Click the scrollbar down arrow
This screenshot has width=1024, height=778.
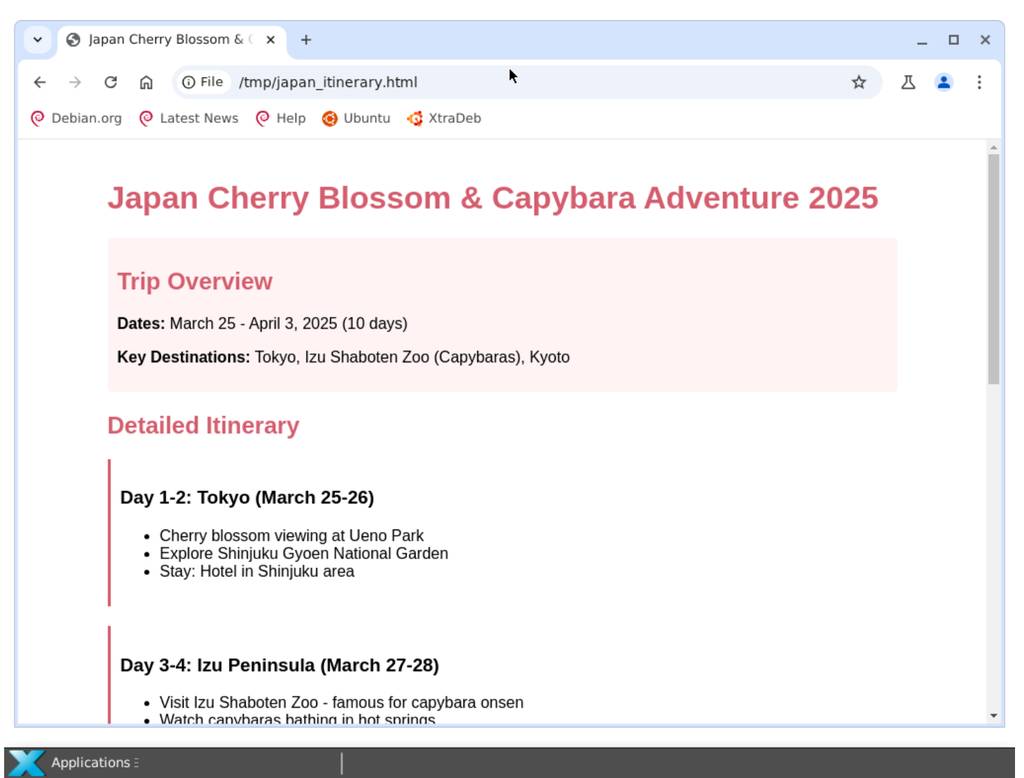click(993, 715)
